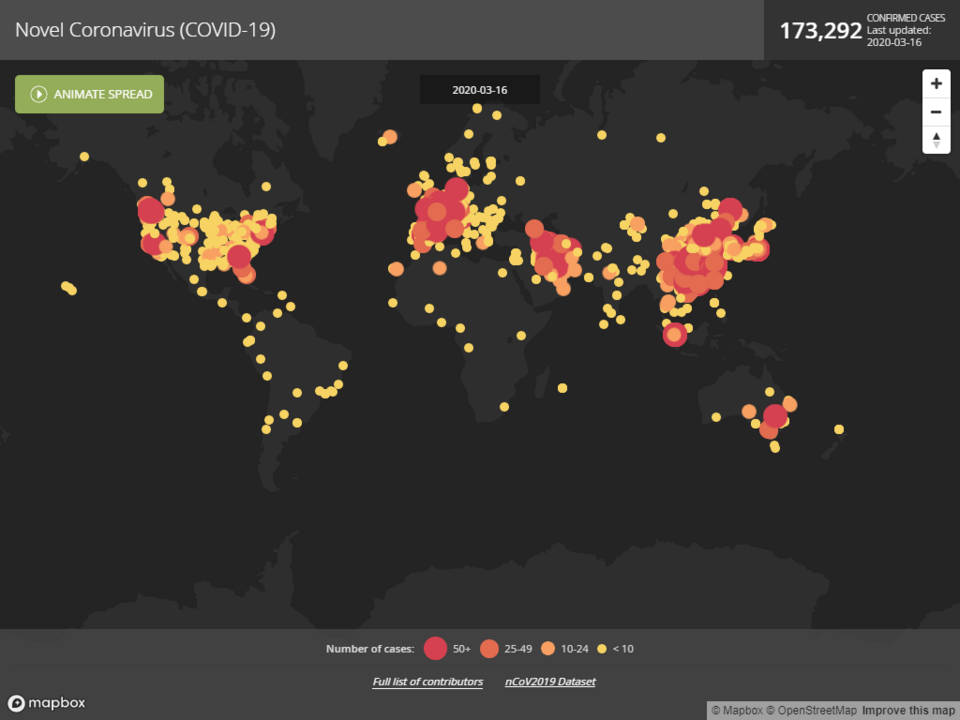Click the Improve this map link
The height and width of the screenshot is (720, 960).
(909, 711)
